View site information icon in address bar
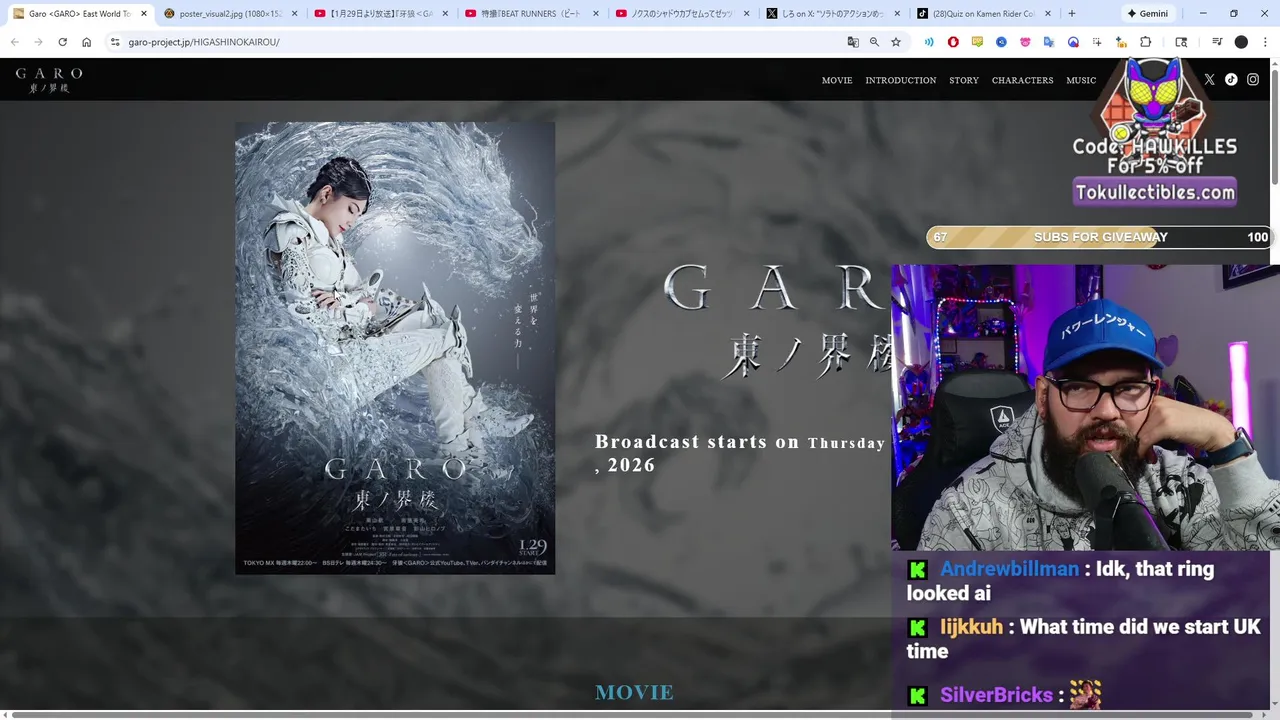 coord(115,42)
